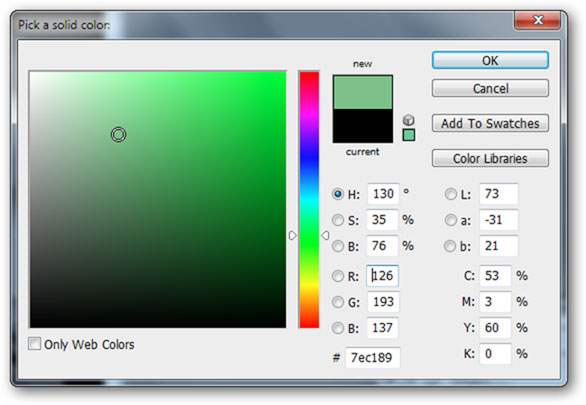Enable the Only Web Colors checkbox
This screenshot has width=586, height=405.
click(34, 344)
